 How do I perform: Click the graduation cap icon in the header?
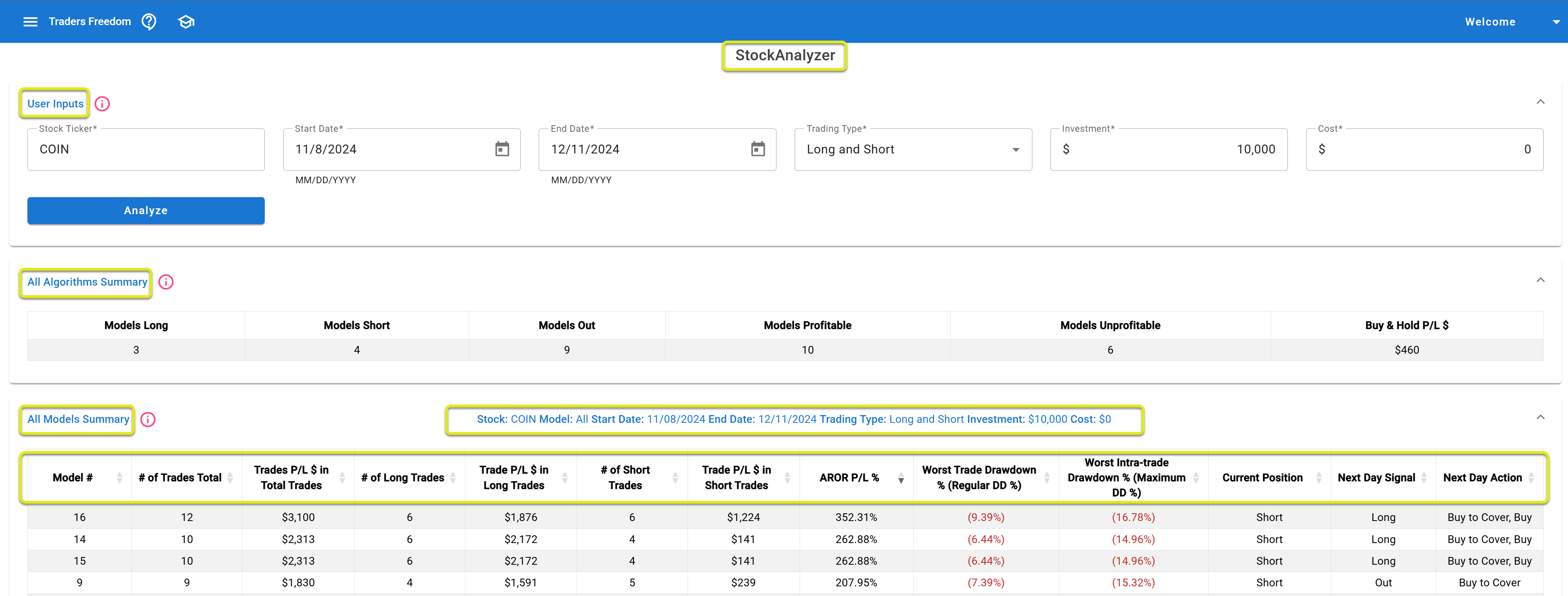186,21
